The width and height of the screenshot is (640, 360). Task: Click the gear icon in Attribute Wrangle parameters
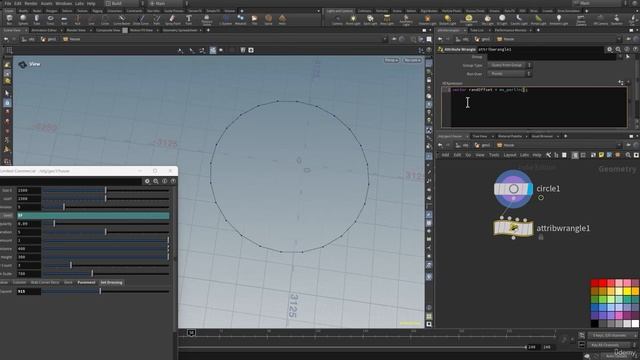click(609, 49)
